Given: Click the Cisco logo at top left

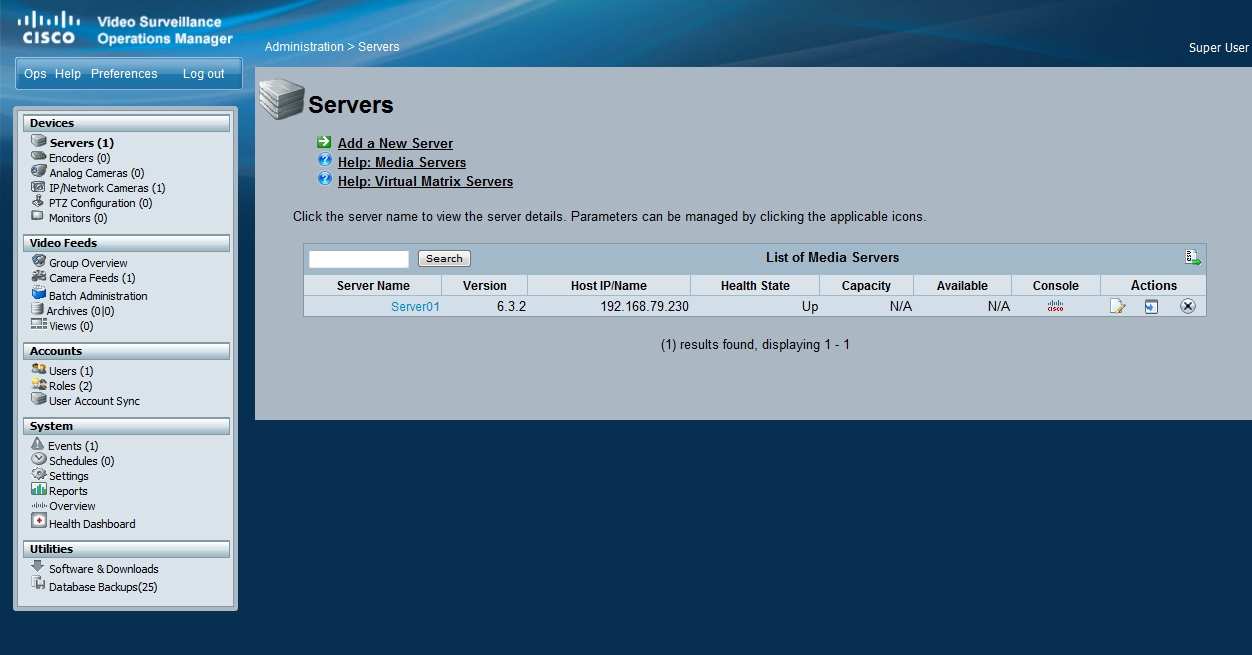Looking at the screenshot, I should pyautogui.click(x=50, y=27).
